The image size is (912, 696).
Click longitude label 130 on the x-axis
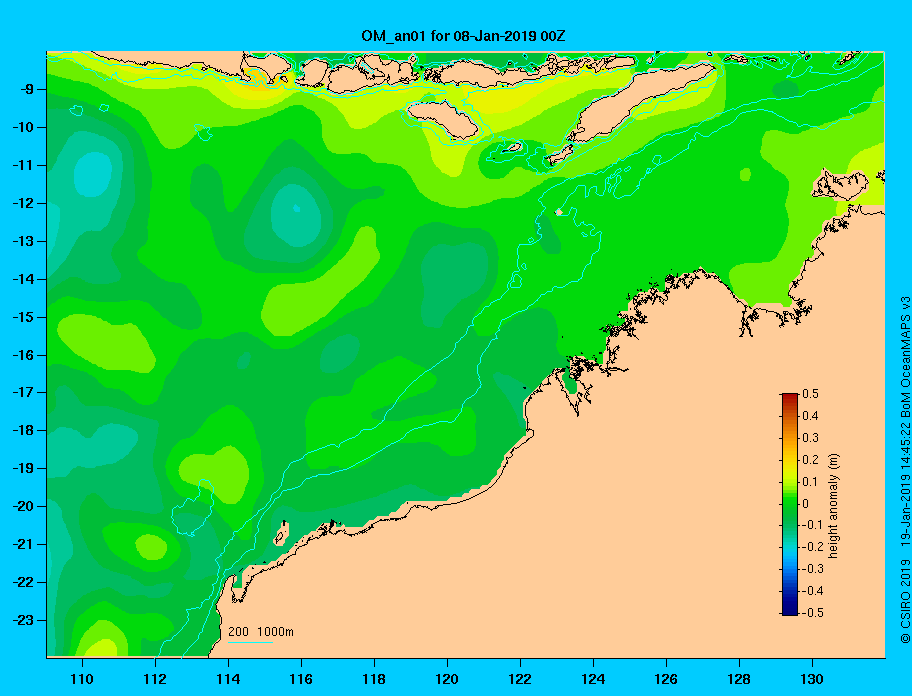pyautogui.click(x=812, y=679)
